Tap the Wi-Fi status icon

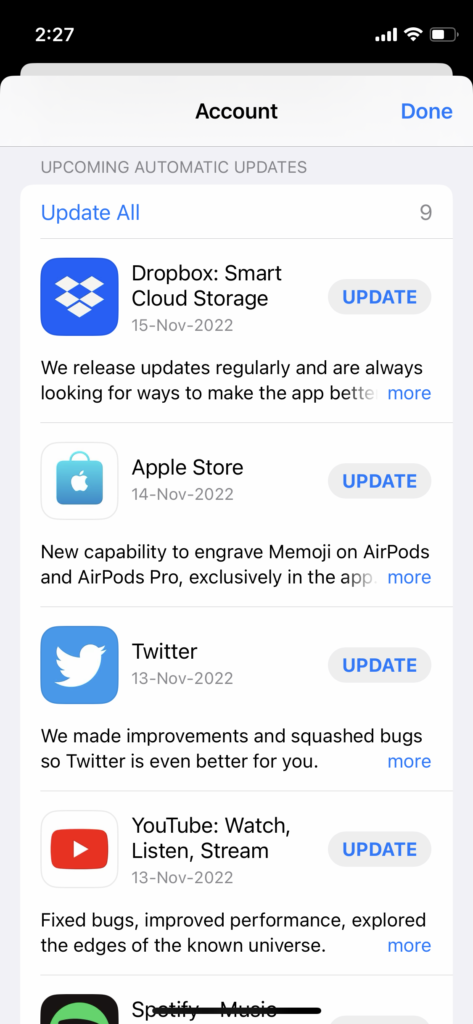(x=413, y=34)
